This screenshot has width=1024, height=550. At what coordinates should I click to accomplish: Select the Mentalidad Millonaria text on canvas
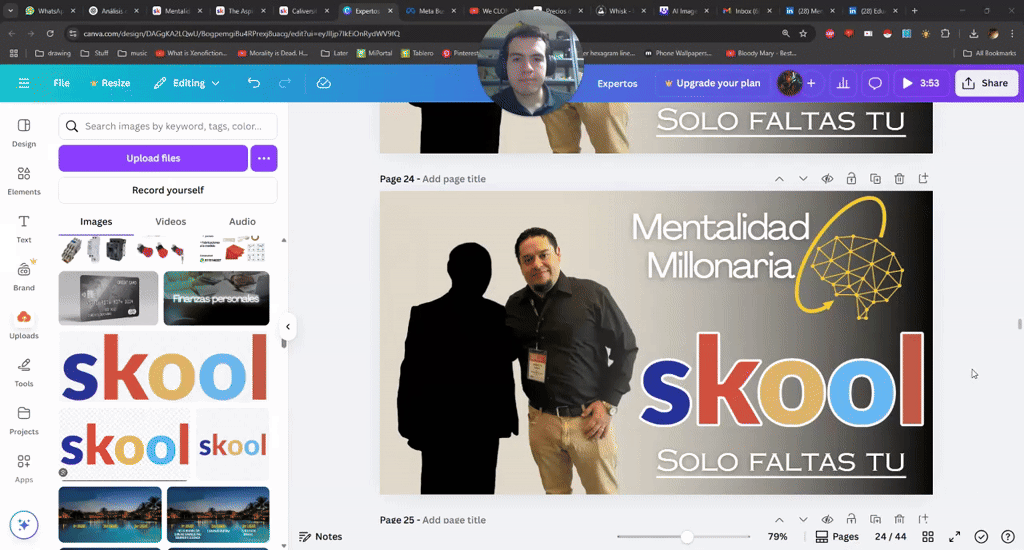coord(720,247)
